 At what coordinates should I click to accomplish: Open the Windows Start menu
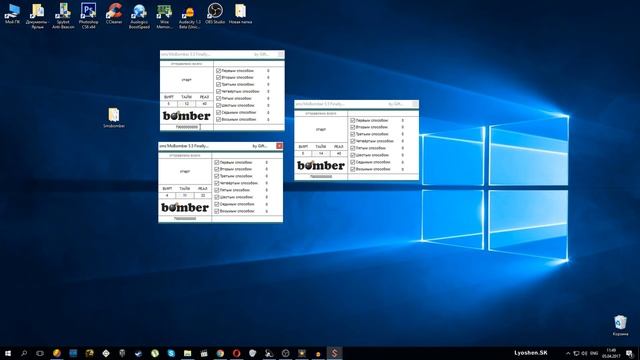(x=8, y=353)
